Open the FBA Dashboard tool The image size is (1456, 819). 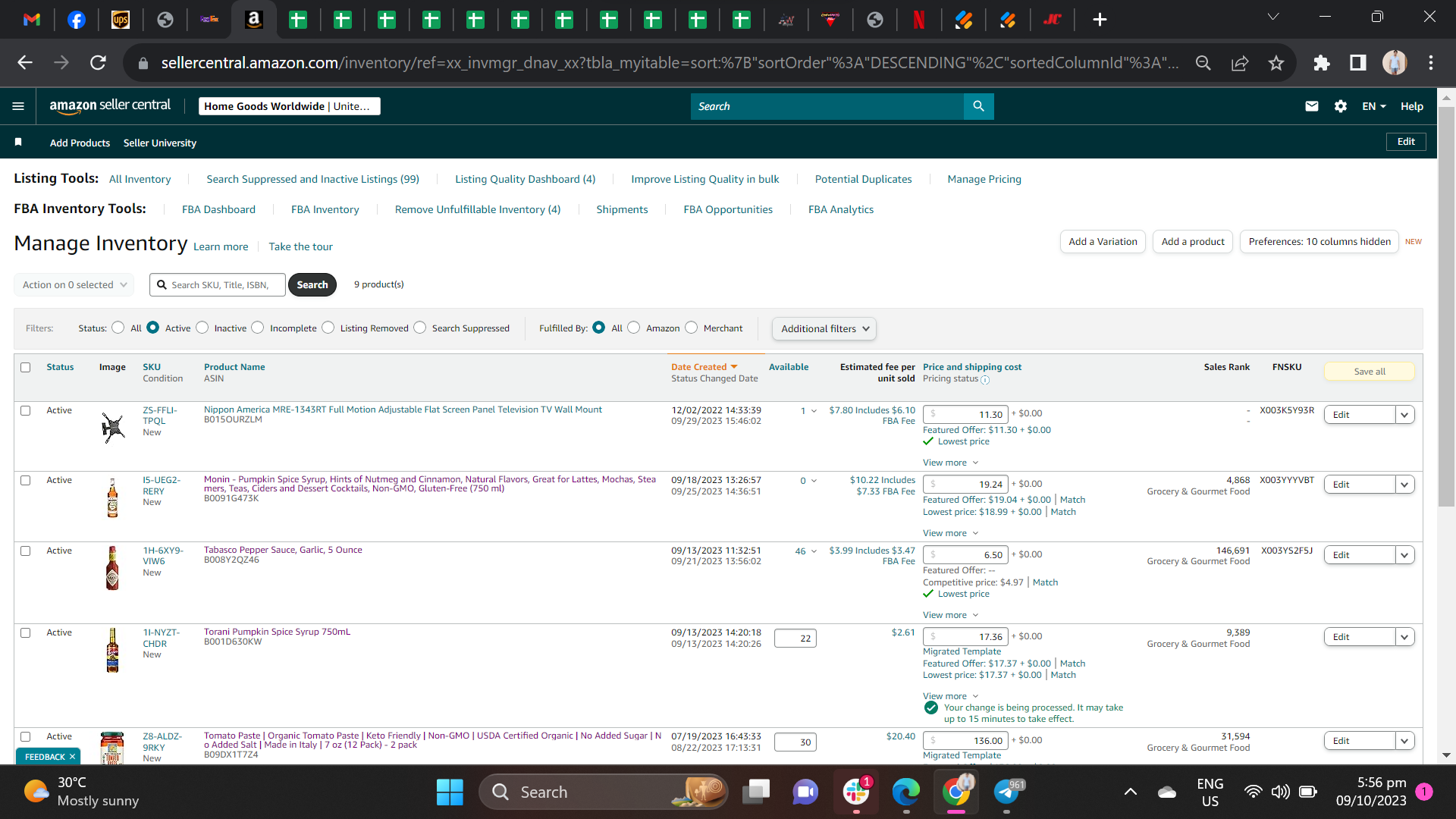(218, 210)
